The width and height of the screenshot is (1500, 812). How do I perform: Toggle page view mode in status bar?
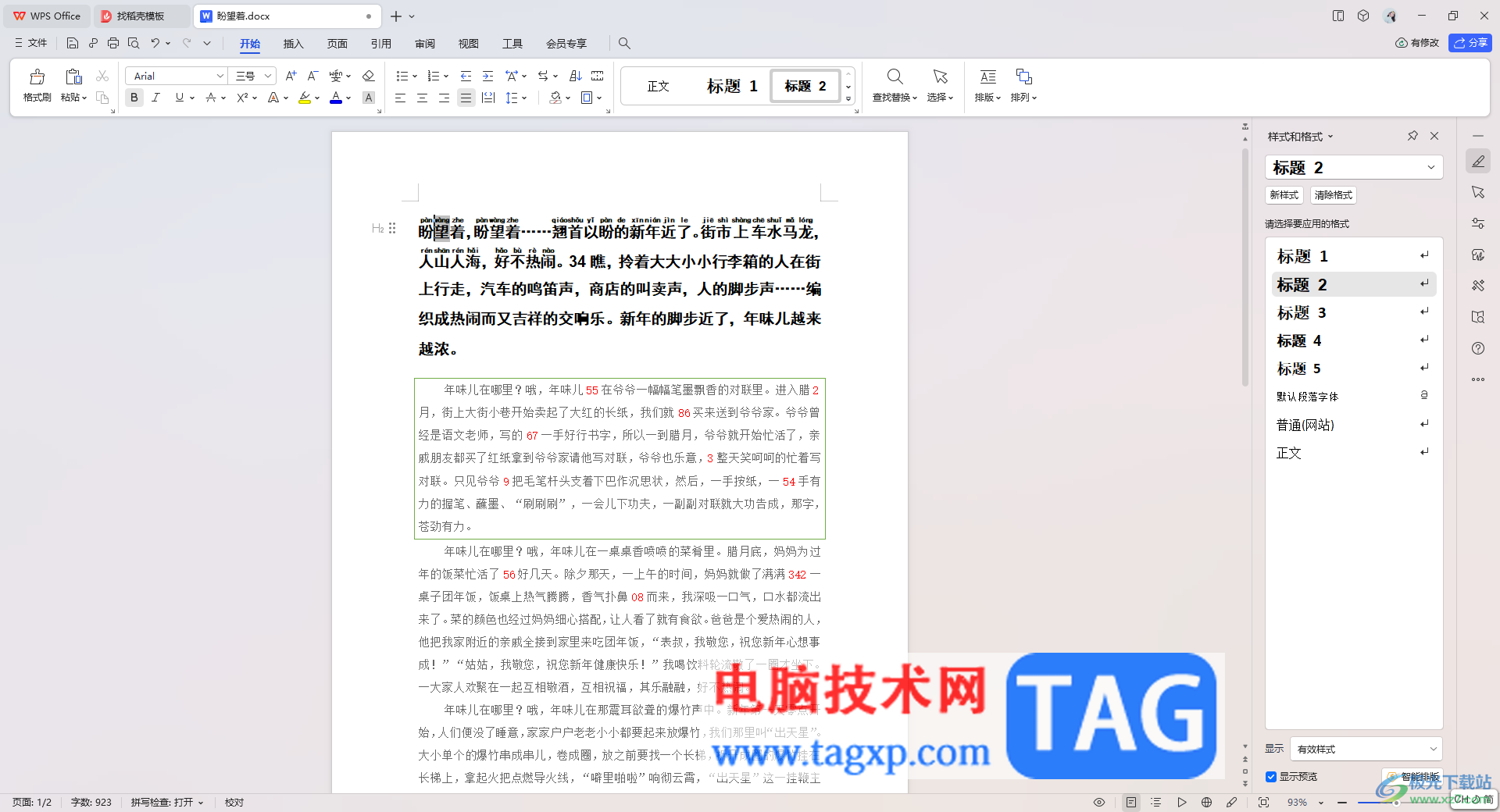pos(1131,803)
